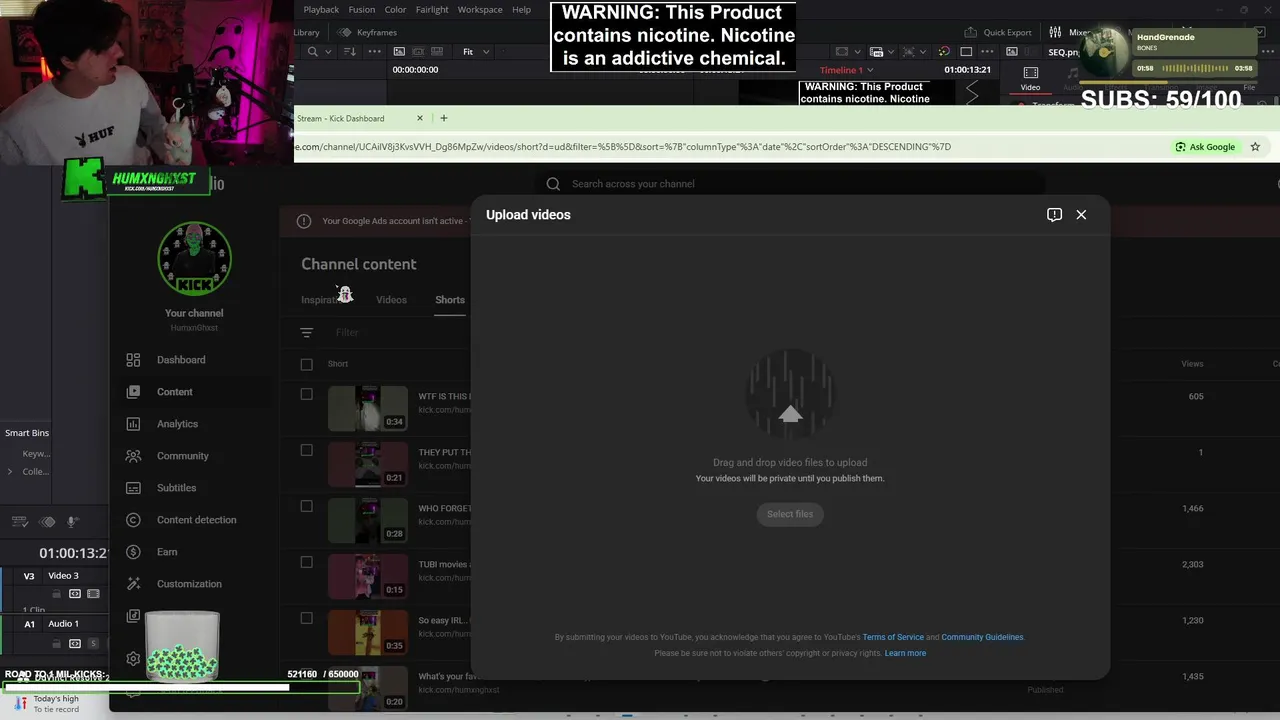Click the Learn more link
This screenshot has height=720, width=1280.
click(x=905, y=653)
